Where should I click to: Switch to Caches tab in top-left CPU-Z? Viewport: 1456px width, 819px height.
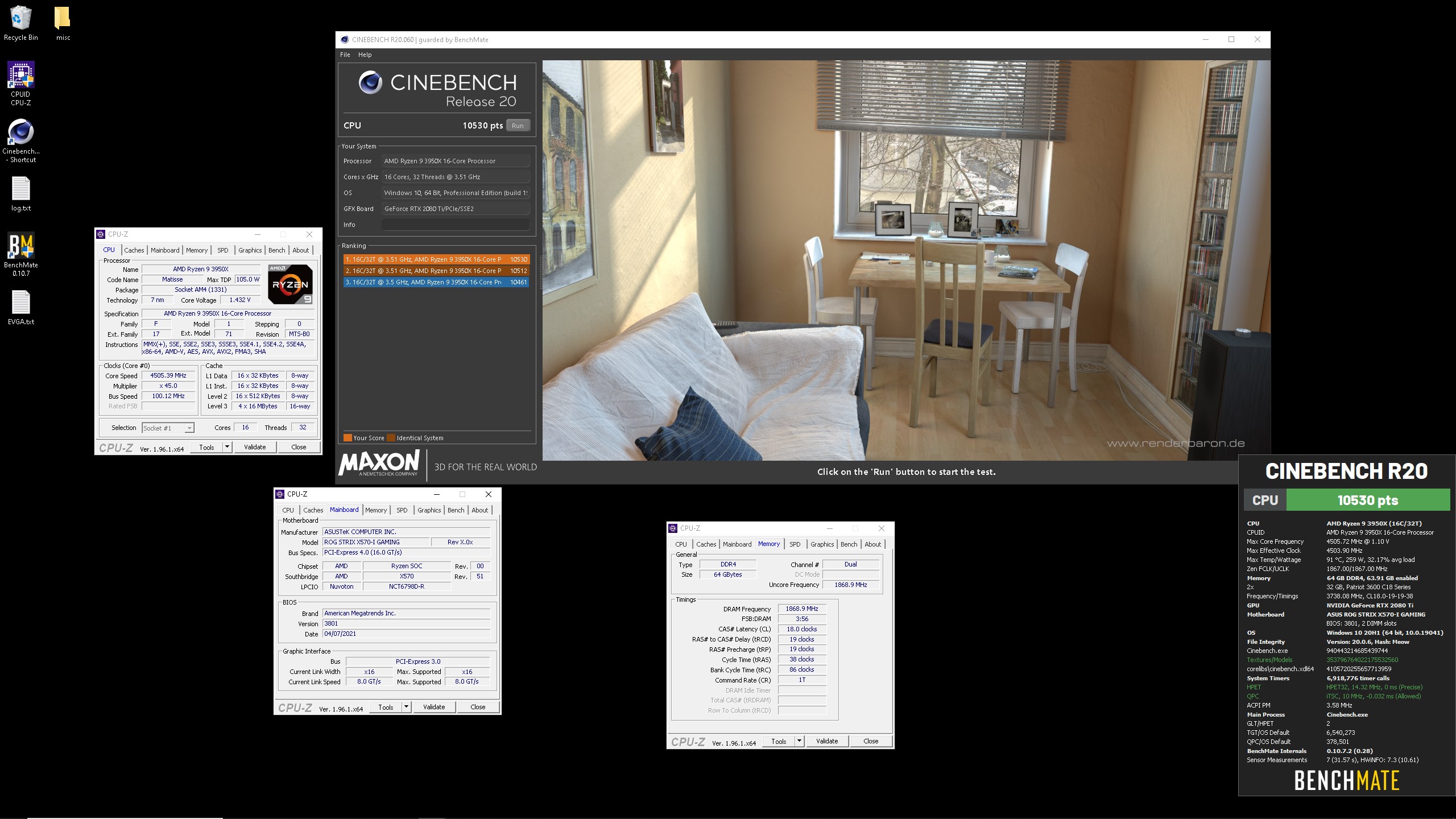click(134, 250)
